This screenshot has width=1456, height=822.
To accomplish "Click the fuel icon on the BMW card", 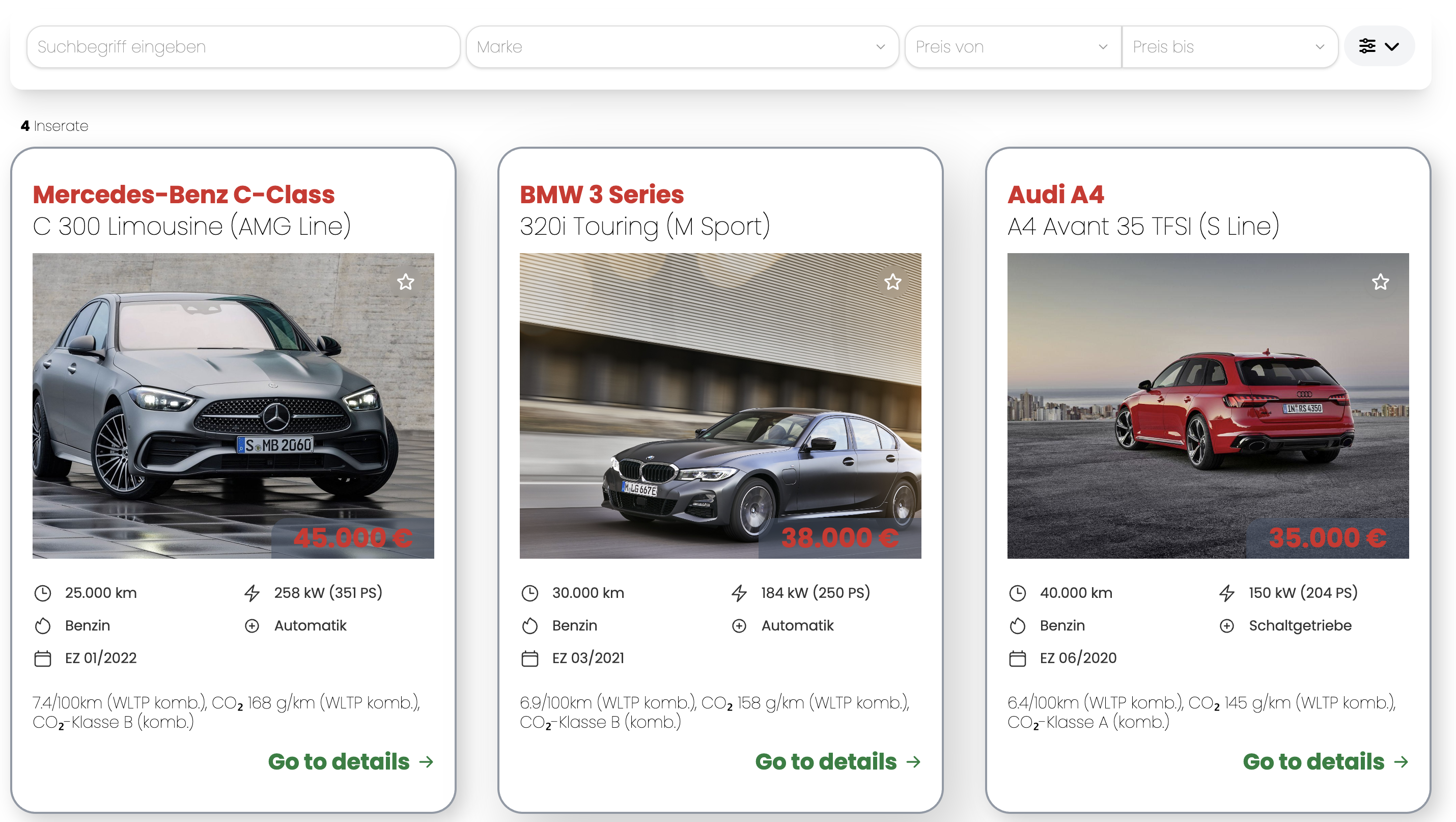I will coord(529,626).
